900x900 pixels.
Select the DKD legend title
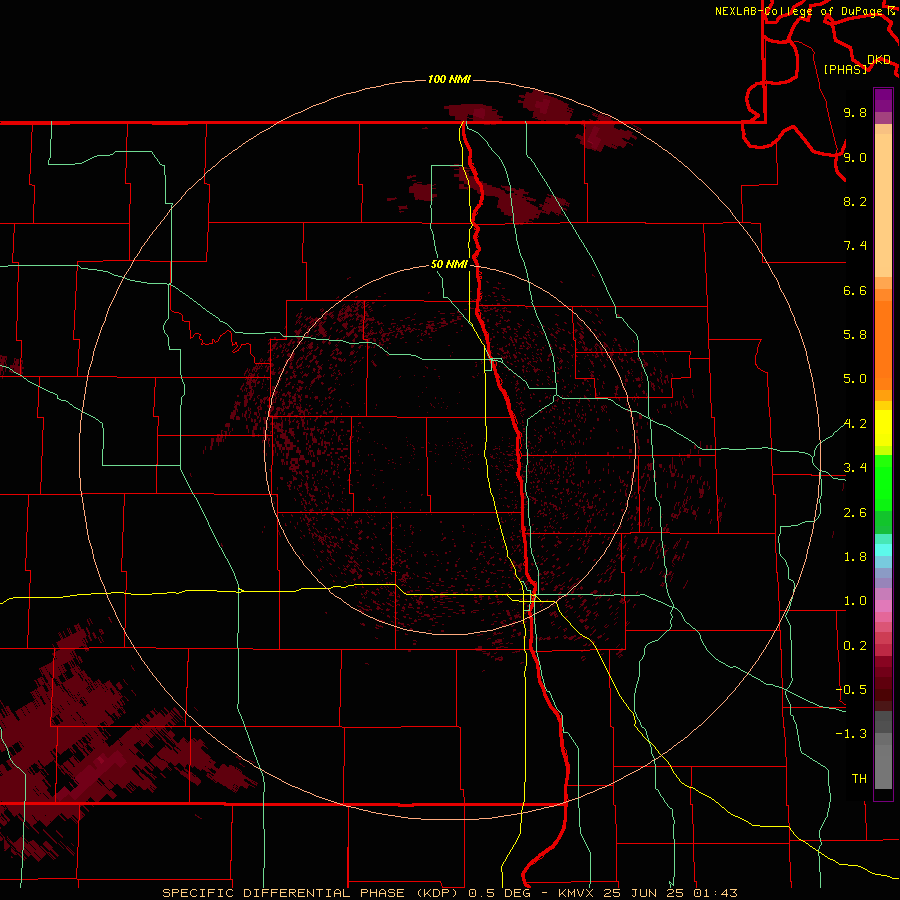click(879, 60)
